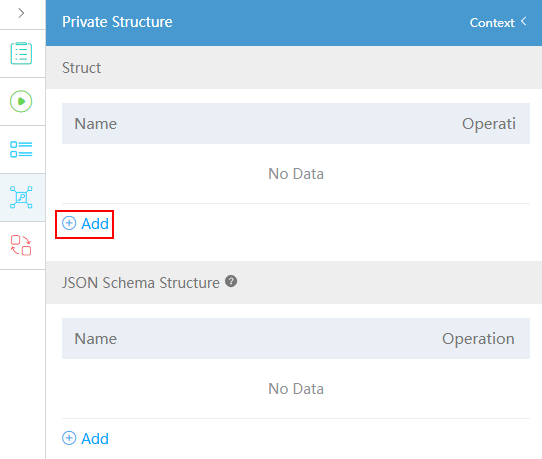This screenshot has height=459, width=542.
Task: Click the Struct section header
Action: (x=294, y=68)
